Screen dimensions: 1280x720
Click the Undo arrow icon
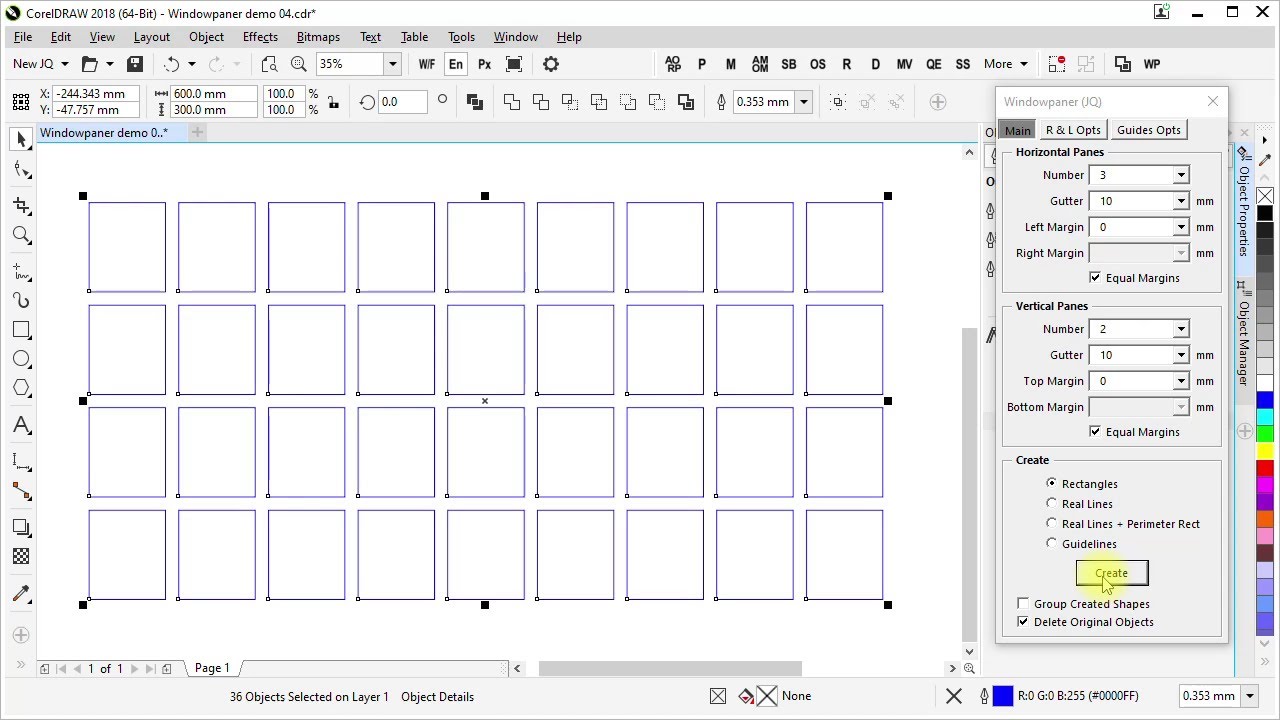pos(171,64)
